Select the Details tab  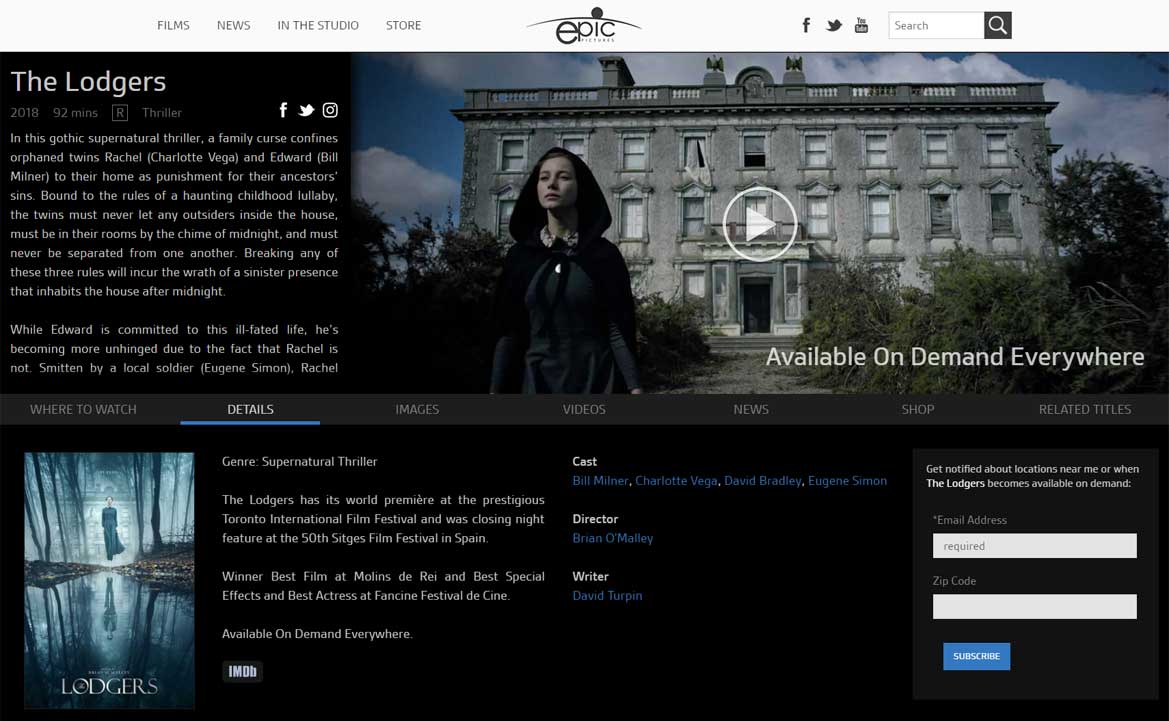coord(250,409)
